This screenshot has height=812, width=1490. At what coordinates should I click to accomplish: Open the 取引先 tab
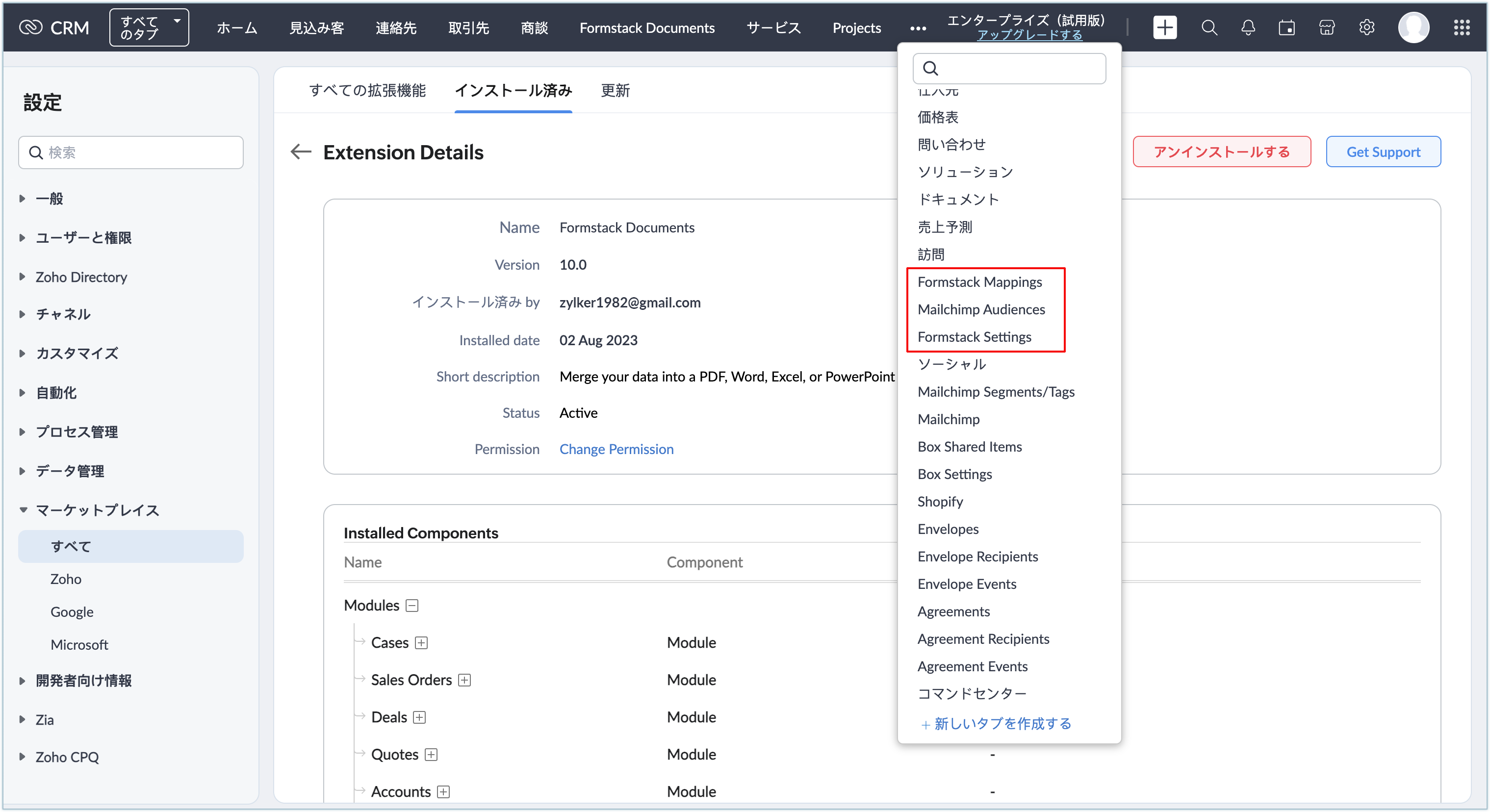468,28
